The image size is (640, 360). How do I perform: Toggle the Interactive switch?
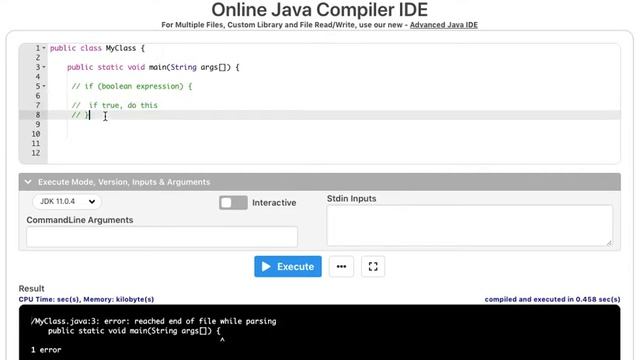click(233, 202)
